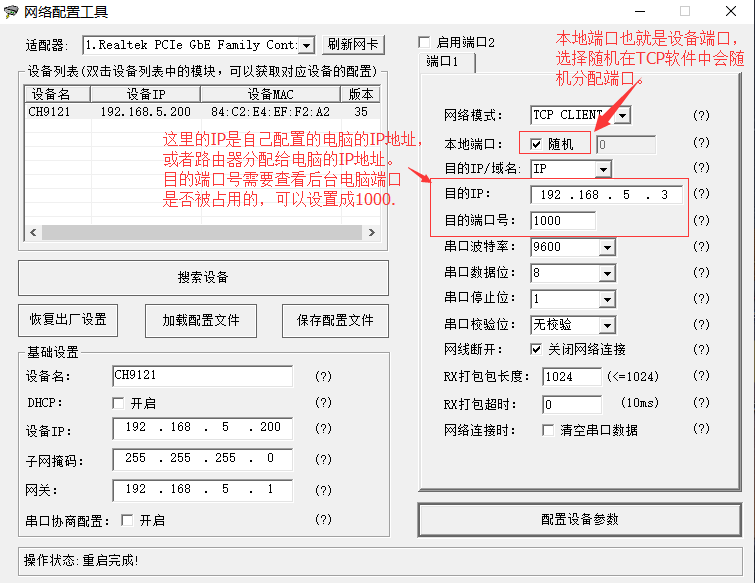The height and width of the screenshot is (583, 755).
Task: Open 串口停止位 dropdown
Action: (x=607, y=299)
